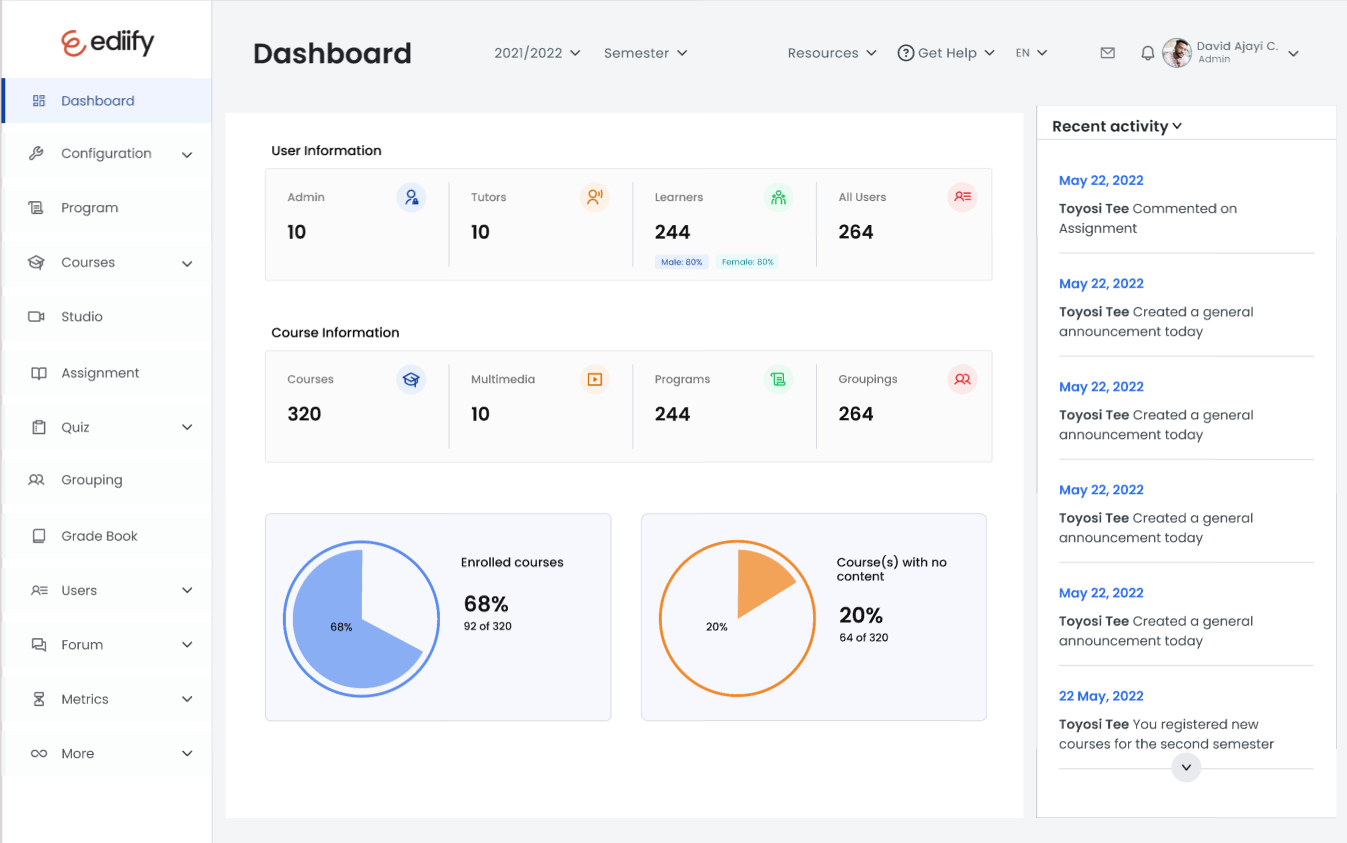Click the Enrolled courses 68% pie chart
1347x843 pixels.
tap(361, 619)
